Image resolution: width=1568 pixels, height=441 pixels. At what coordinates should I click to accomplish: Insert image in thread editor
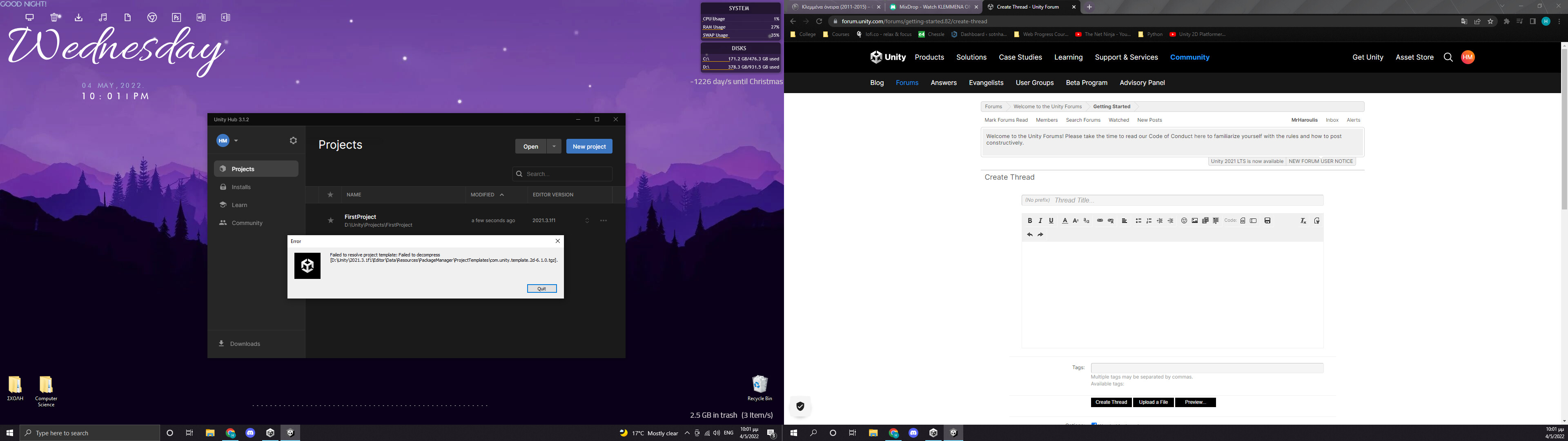pyautogui.click(x=1194, y=220)
